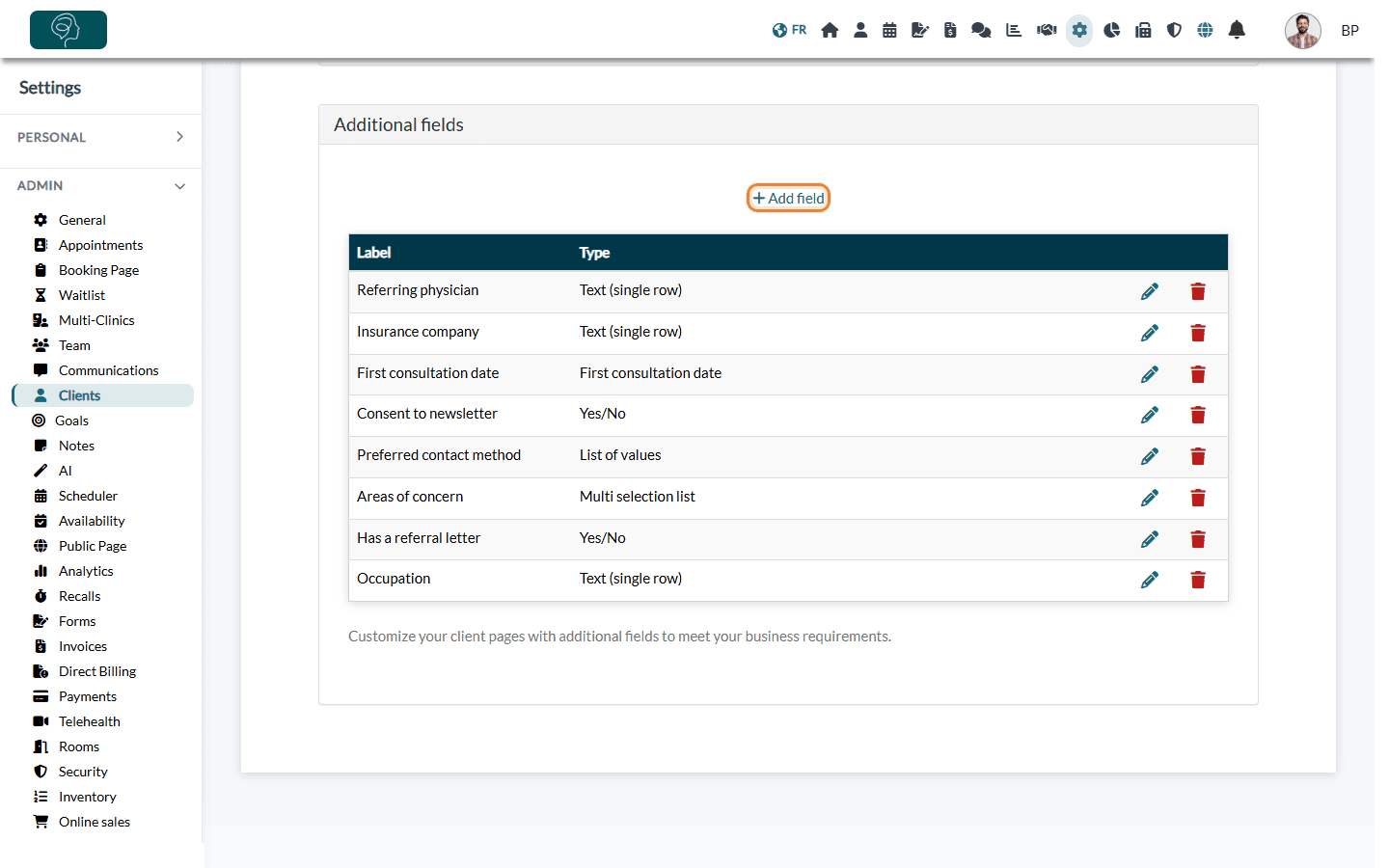Open Communications settings
Viewport: 1389px width, 868px height.
(108, 370)
